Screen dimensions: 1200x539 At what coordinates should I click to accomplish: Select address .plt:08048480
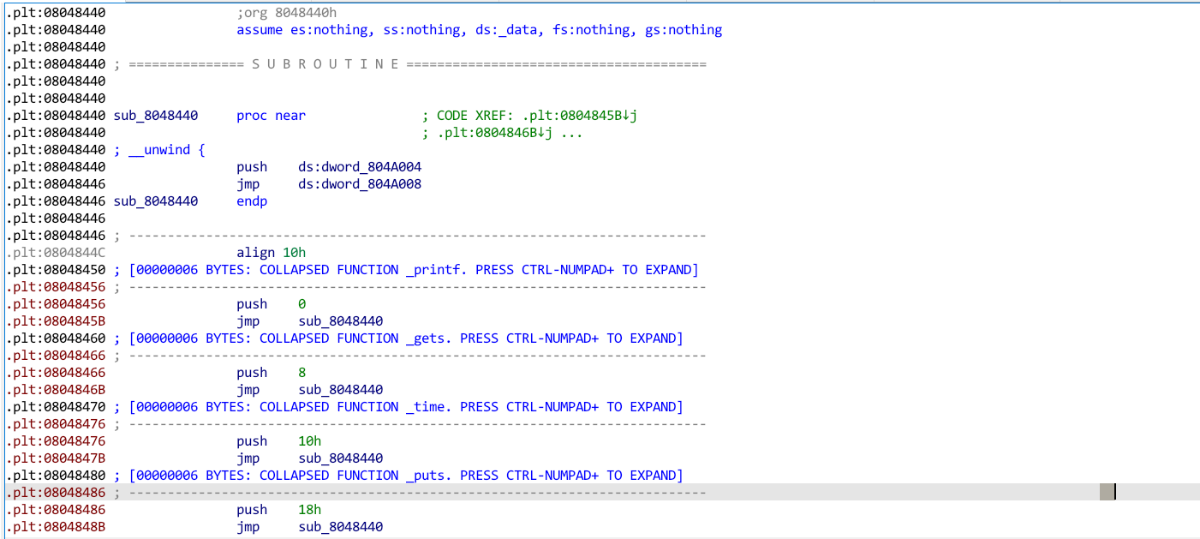[x=56, y=475]
